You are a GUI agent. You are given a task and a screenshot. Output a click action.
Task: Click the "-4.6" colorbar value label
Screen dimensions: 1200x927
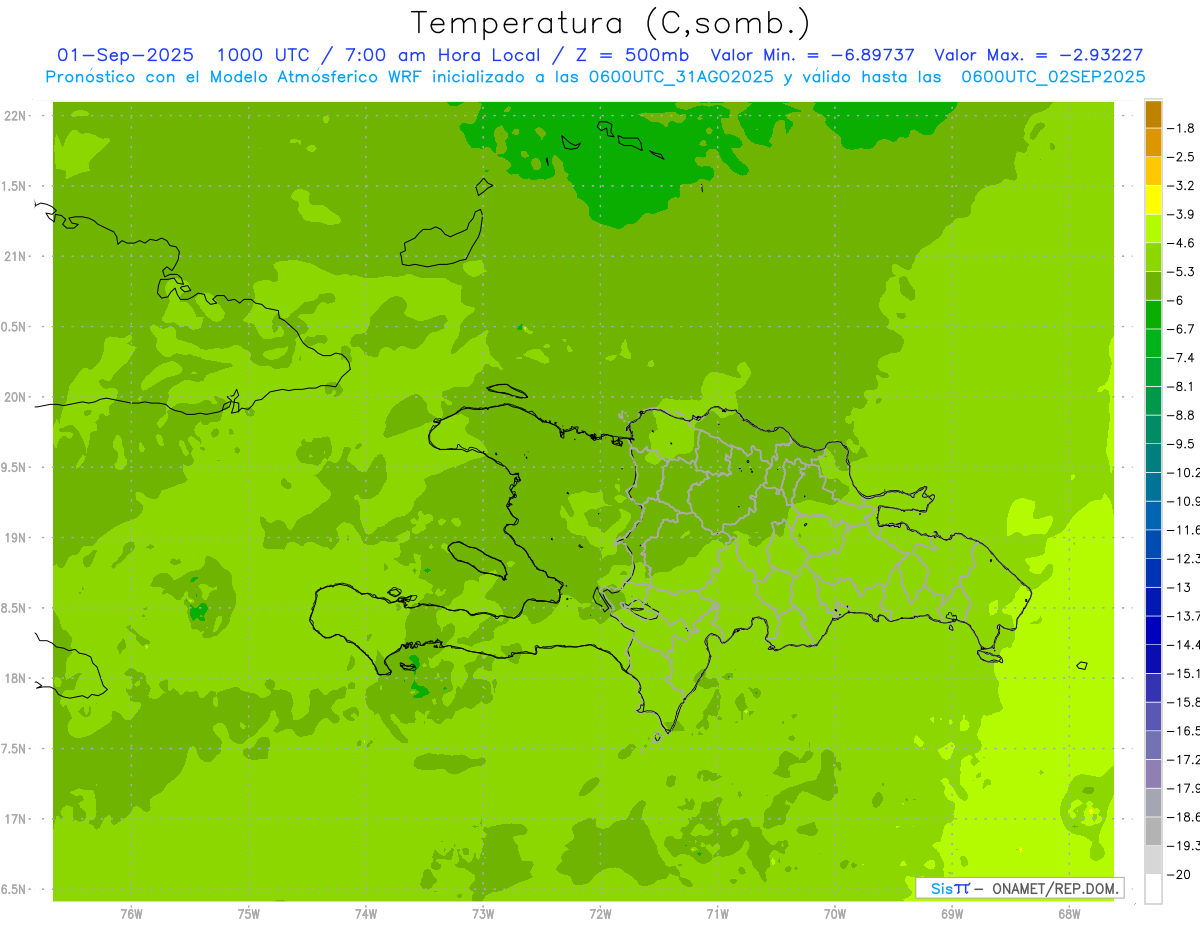[x=1180, y=243]
